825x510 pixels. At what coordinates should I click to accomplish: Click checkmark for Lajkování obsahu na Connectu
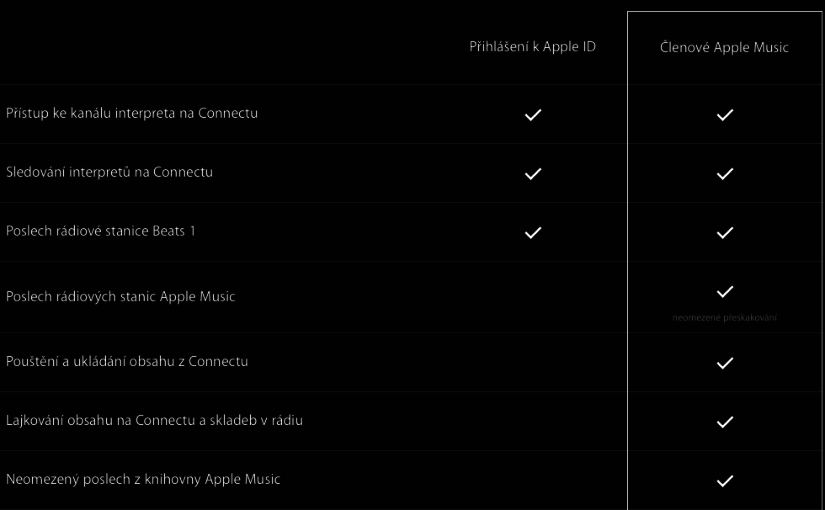[x=726, y=421]
